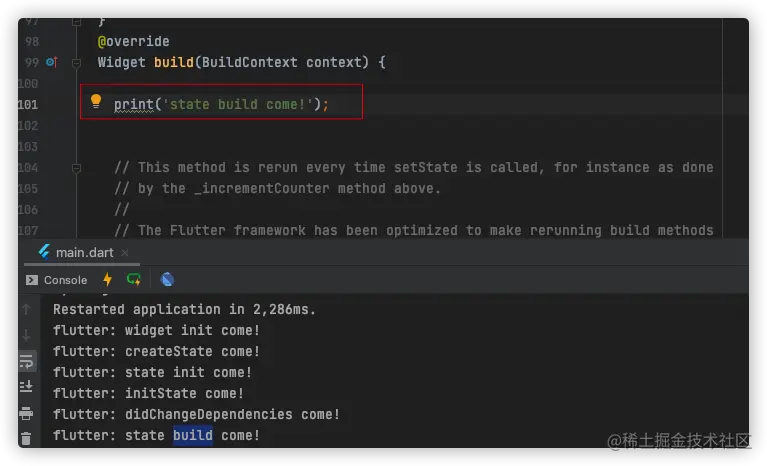Click the Flutter Hot Reload lightning icon
The height and width of the screenshot is (466, 767).
click(108, 280)
